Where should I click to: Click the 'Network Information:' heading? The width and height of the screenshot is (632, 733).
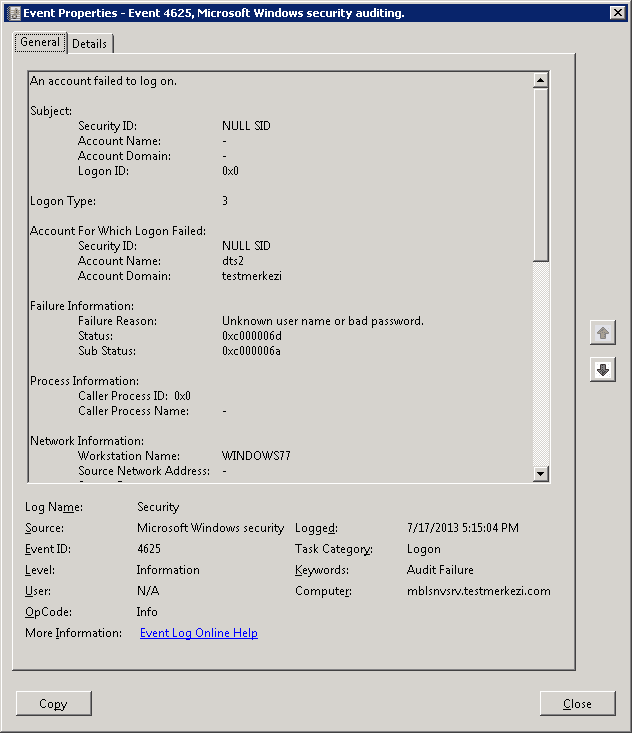[87, 441]
